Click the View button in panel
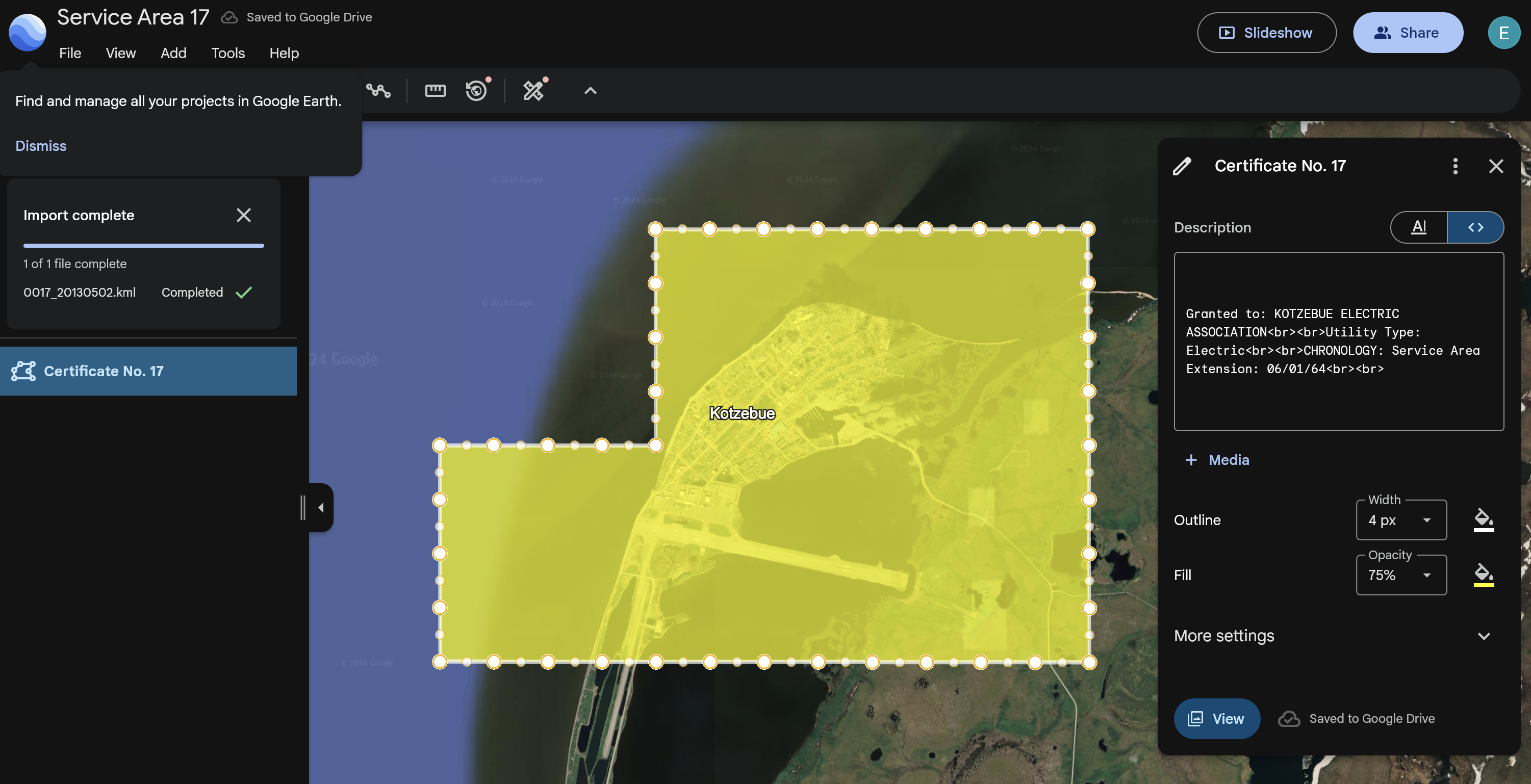This screenshot has height=784, width=1531. point(1217,719)
